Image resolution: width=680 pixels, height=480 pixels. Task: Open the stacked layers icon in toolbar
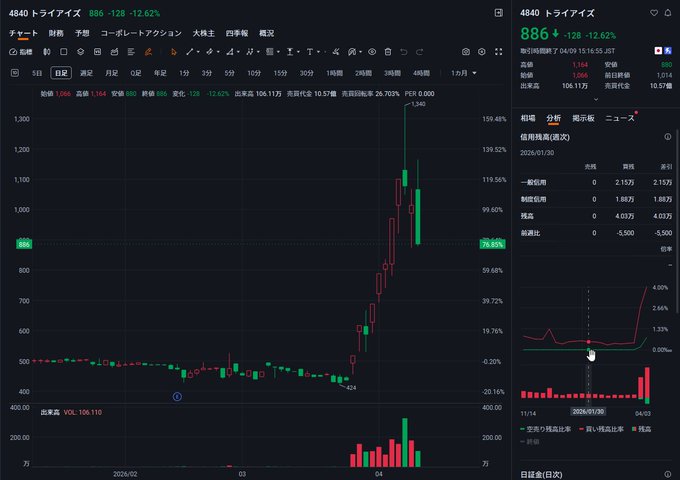point(81,52)
